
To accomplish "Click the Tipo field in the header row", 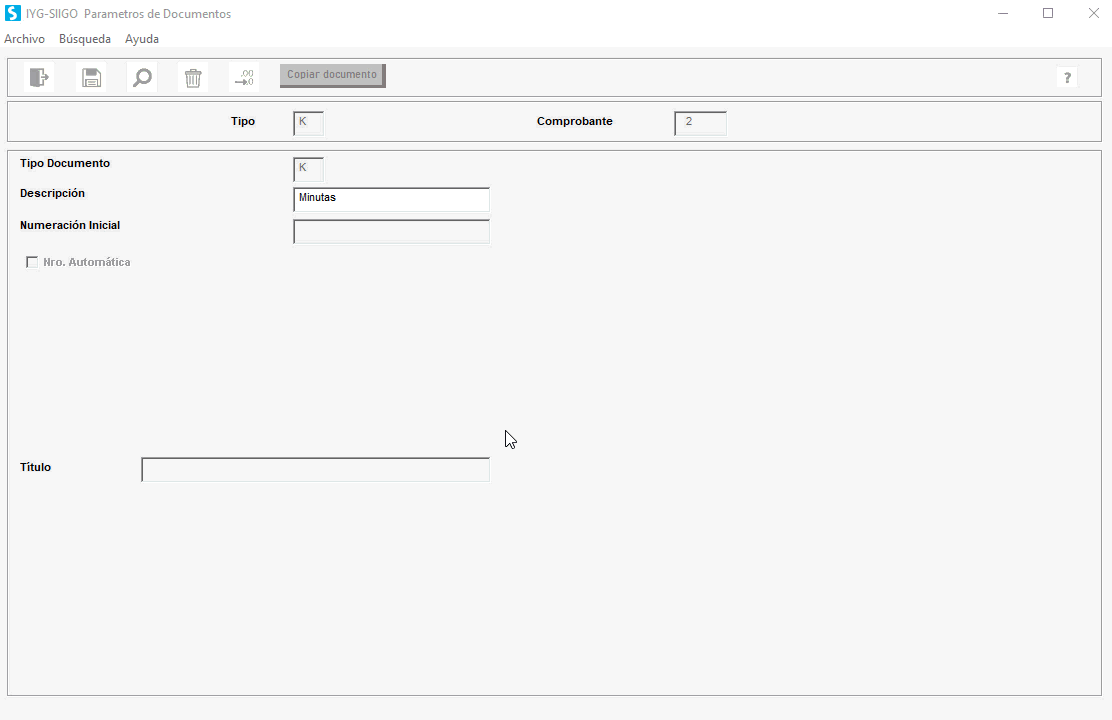I will click(308, 123).
